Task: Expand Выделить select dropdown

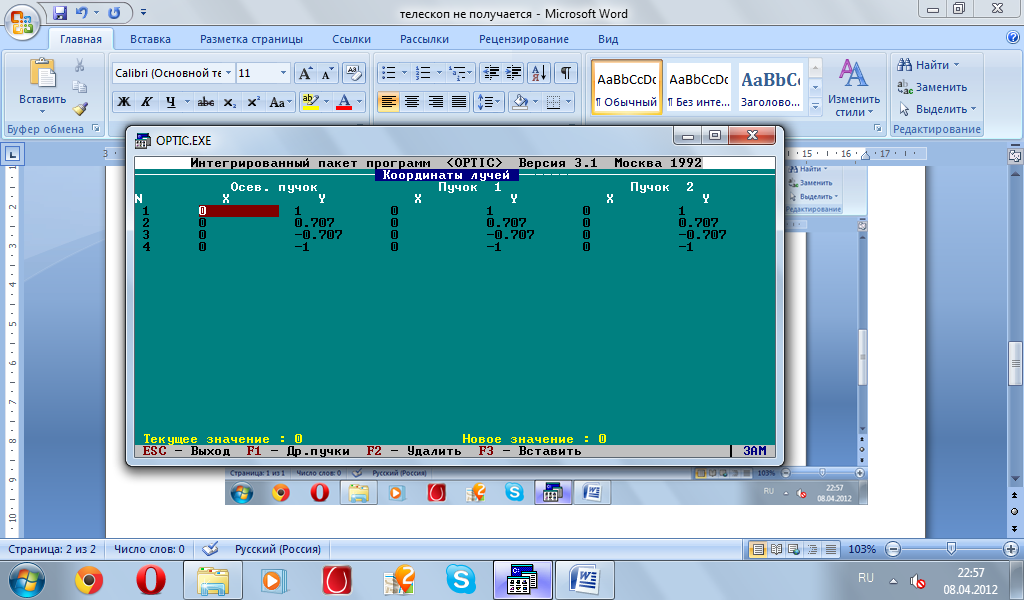Action: coord(938,109)
